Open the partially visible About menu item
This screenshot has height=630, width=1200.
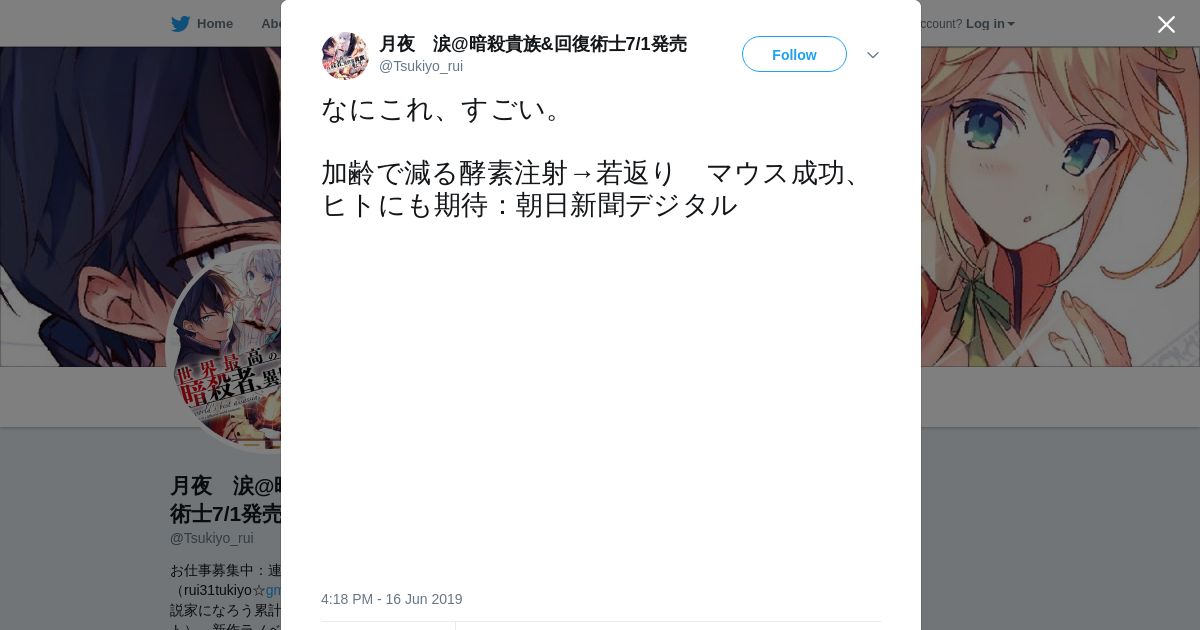[x=270, y=24]
